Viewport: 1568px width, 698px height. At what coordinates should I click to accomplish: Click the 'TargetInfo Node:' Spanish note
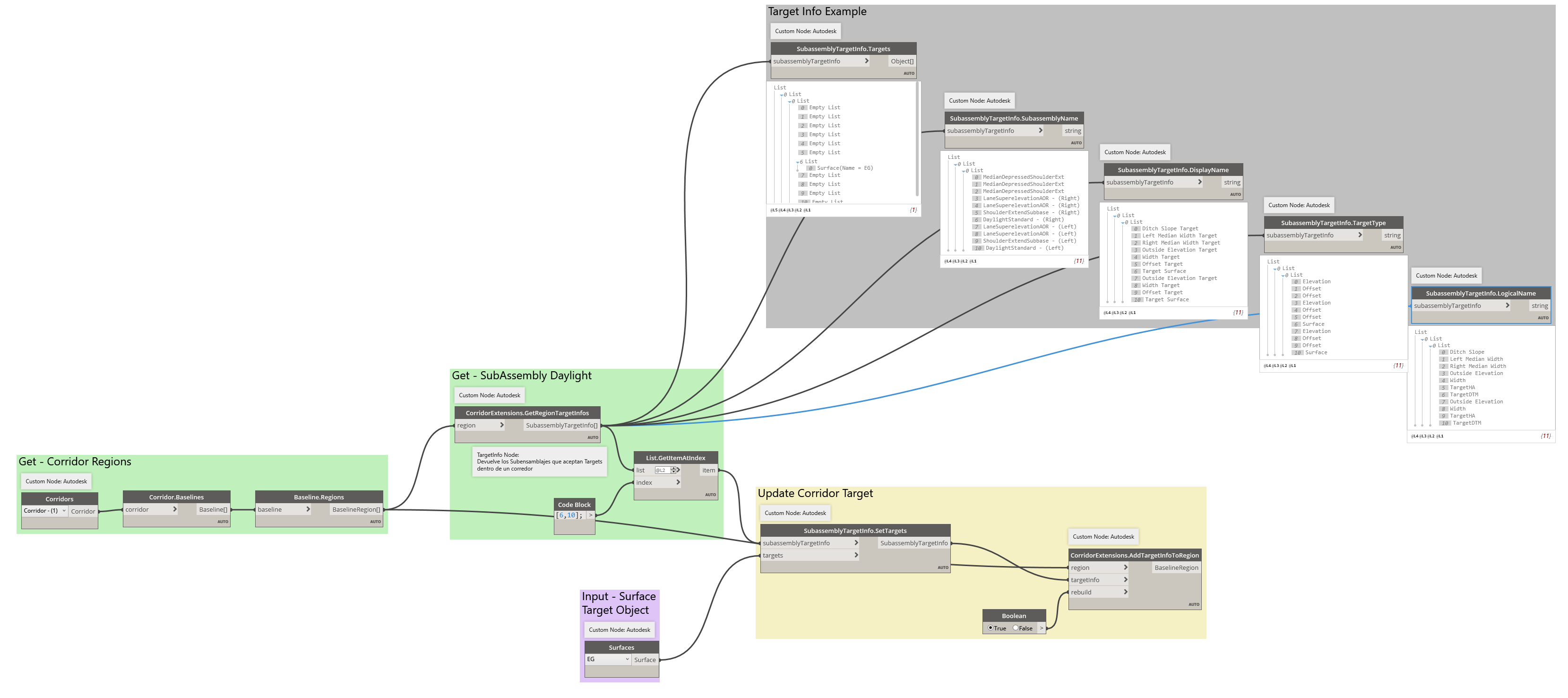[539, 462]
